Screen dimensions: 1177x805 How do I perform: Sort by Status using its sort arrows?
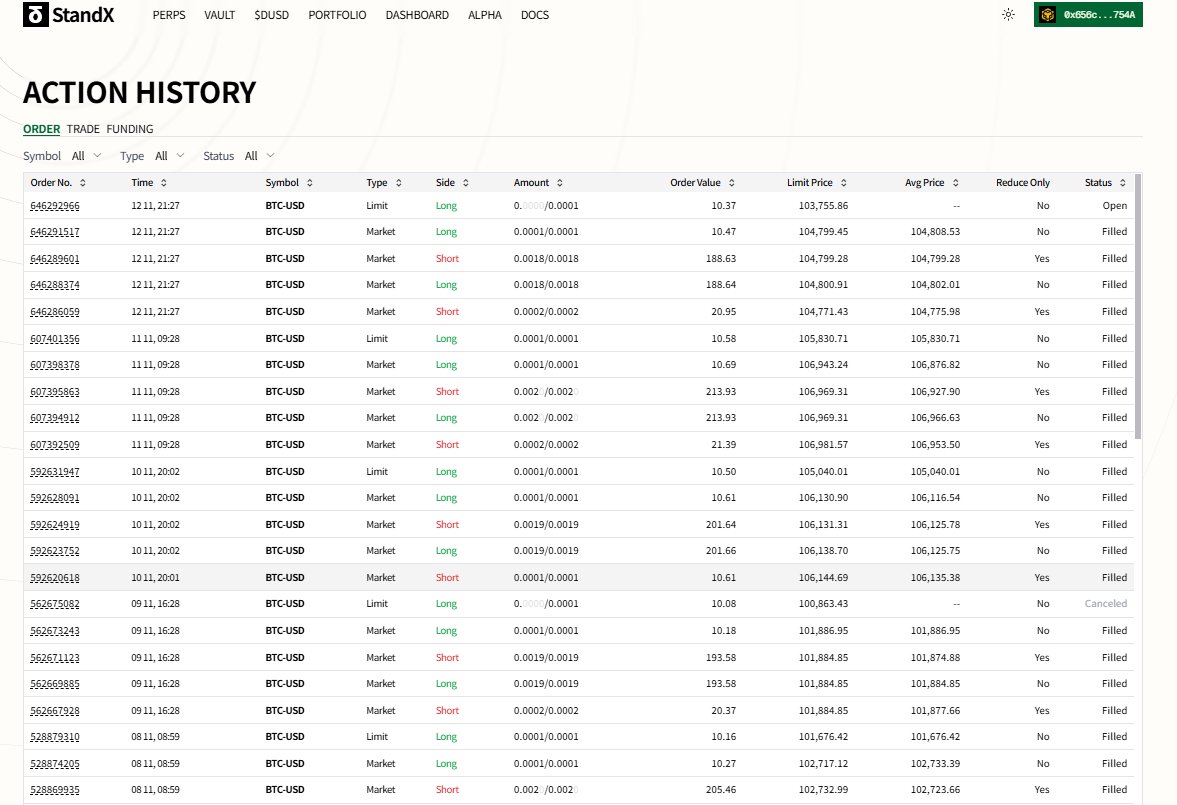click(x=1123, y=182)
